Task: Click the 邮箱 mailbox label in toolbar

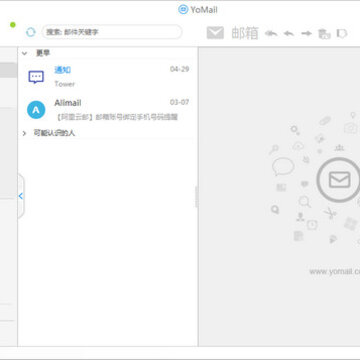Action: point(245,33)
